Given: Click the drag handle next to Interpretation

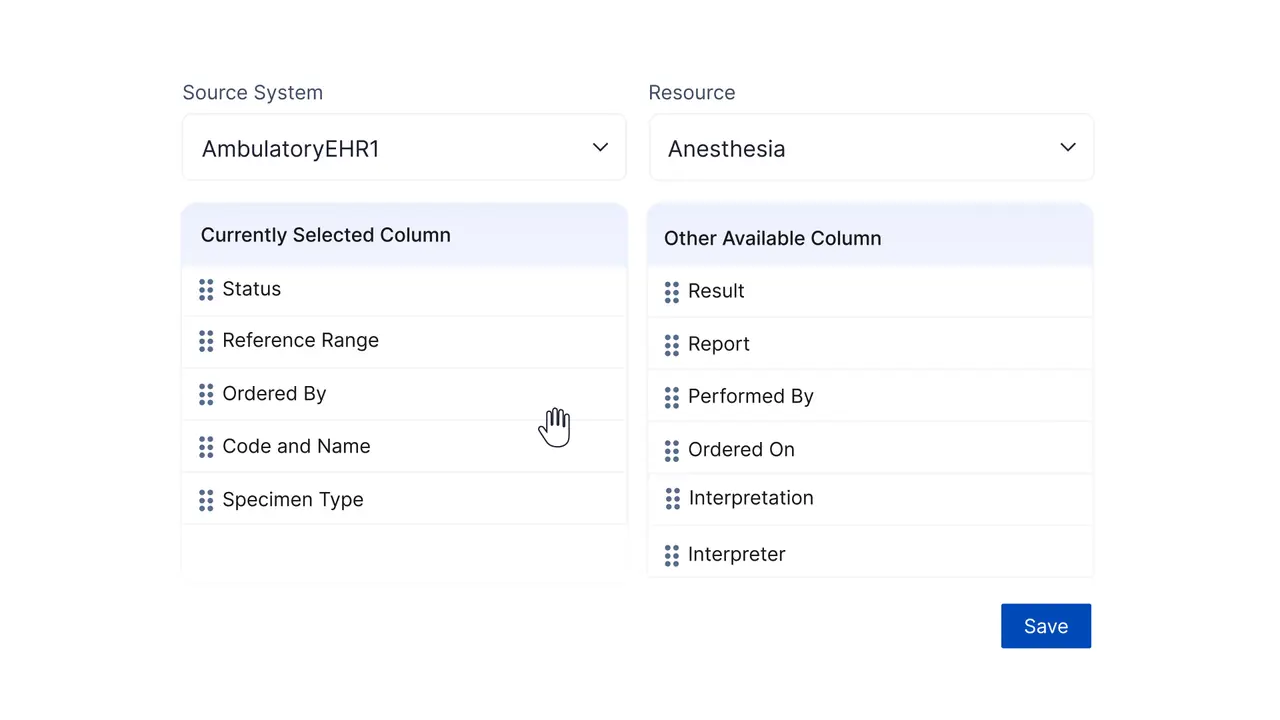Looking at the screenshot, I should pyautogui.click(x=673, y=498).
